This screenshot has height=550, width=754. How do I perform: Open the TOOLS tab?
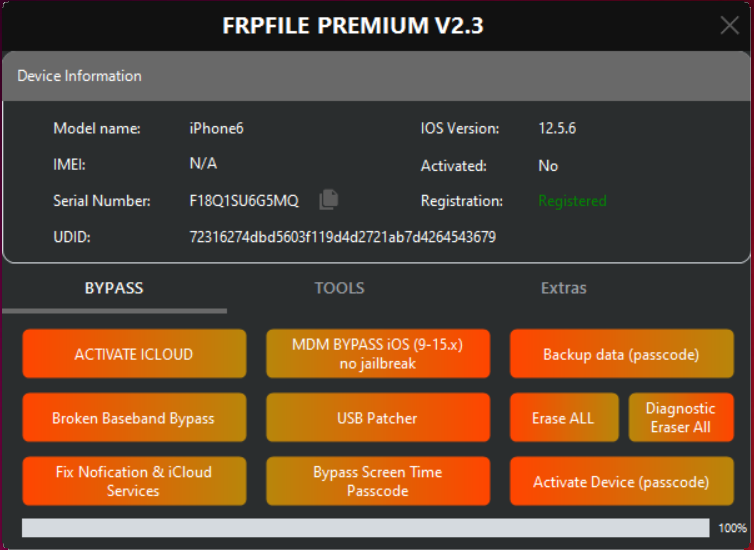(x=339, y=288)
